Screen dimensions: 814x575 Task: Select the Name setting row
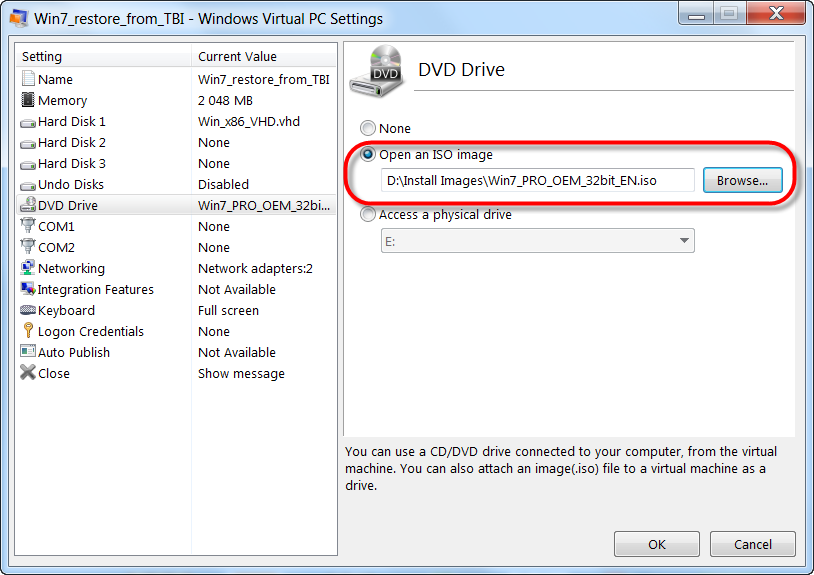(177, 79)
